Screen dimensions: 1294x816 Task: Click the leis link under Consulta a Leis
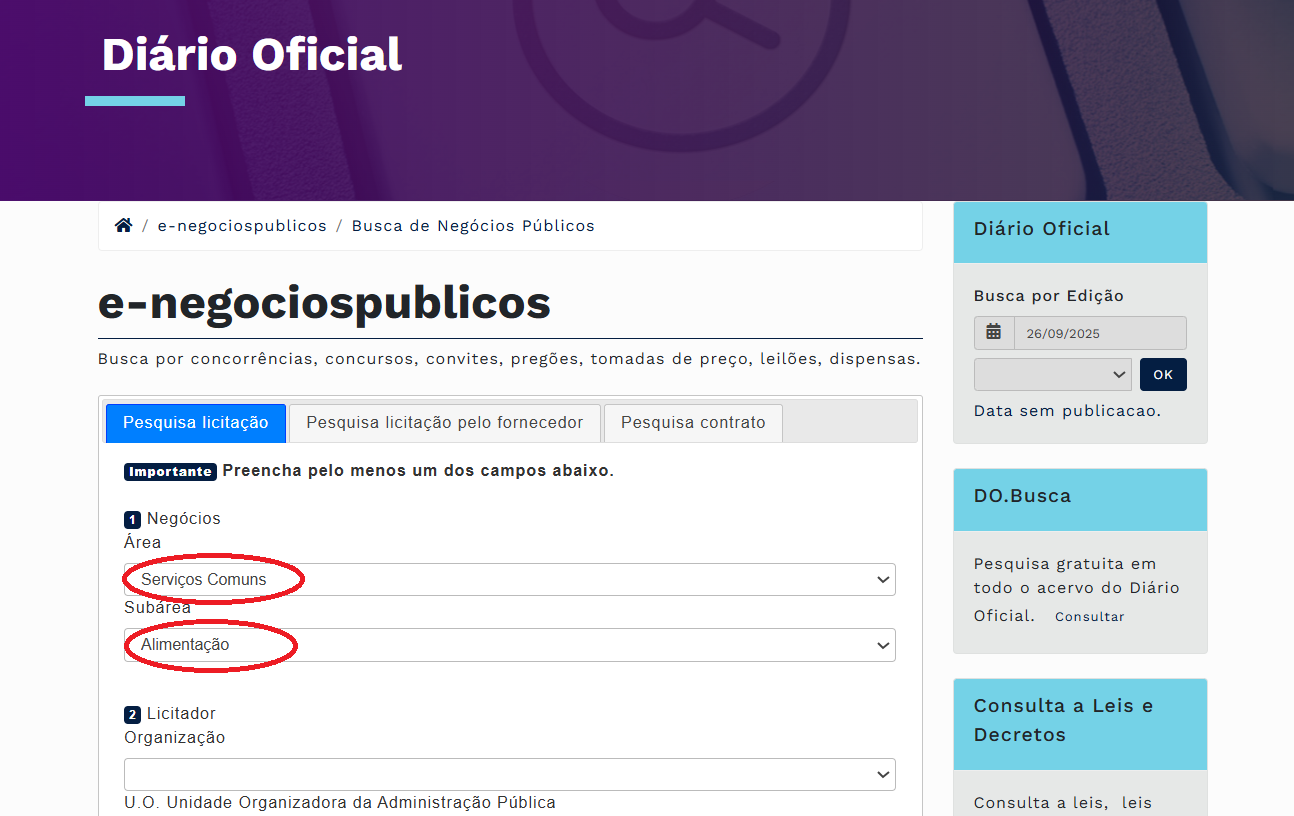[1135, 802]
